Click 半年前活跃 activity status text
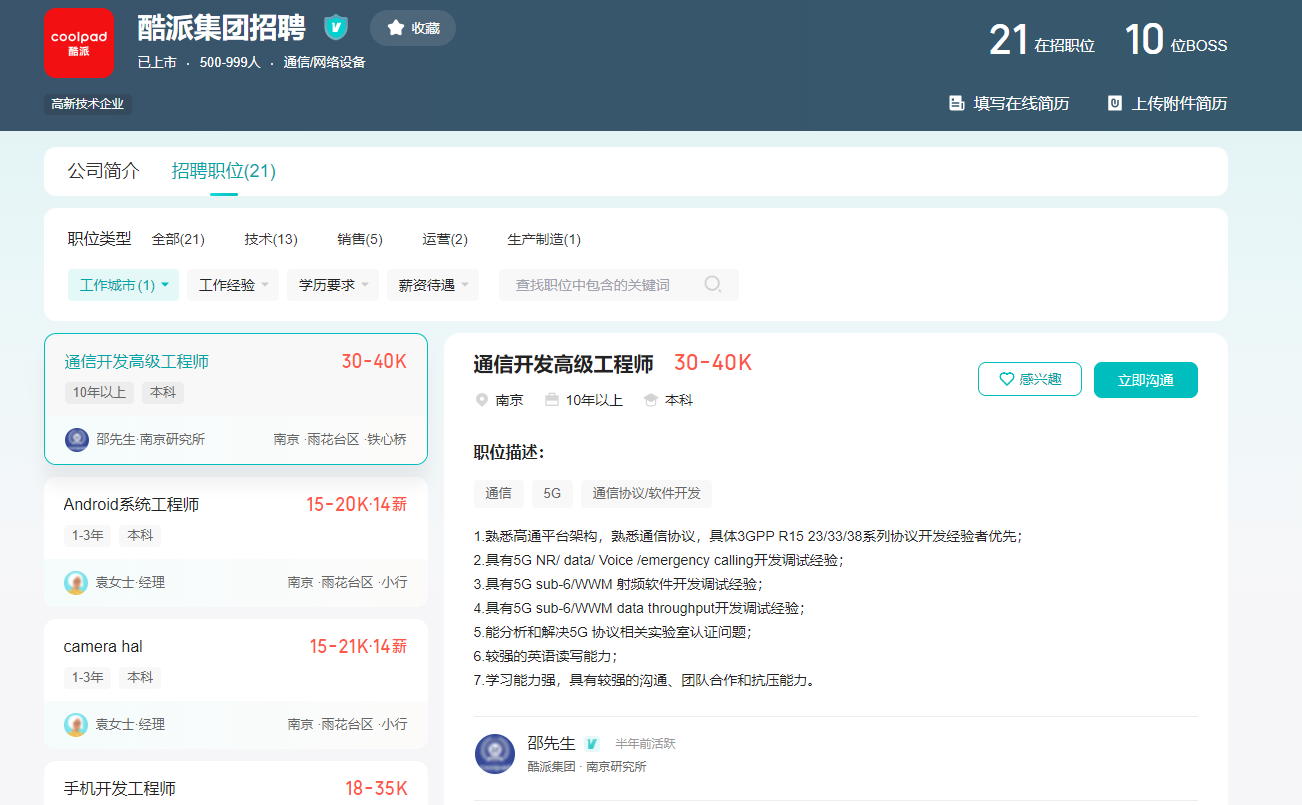Screen dimensions: 1302x805 [646, 744]
